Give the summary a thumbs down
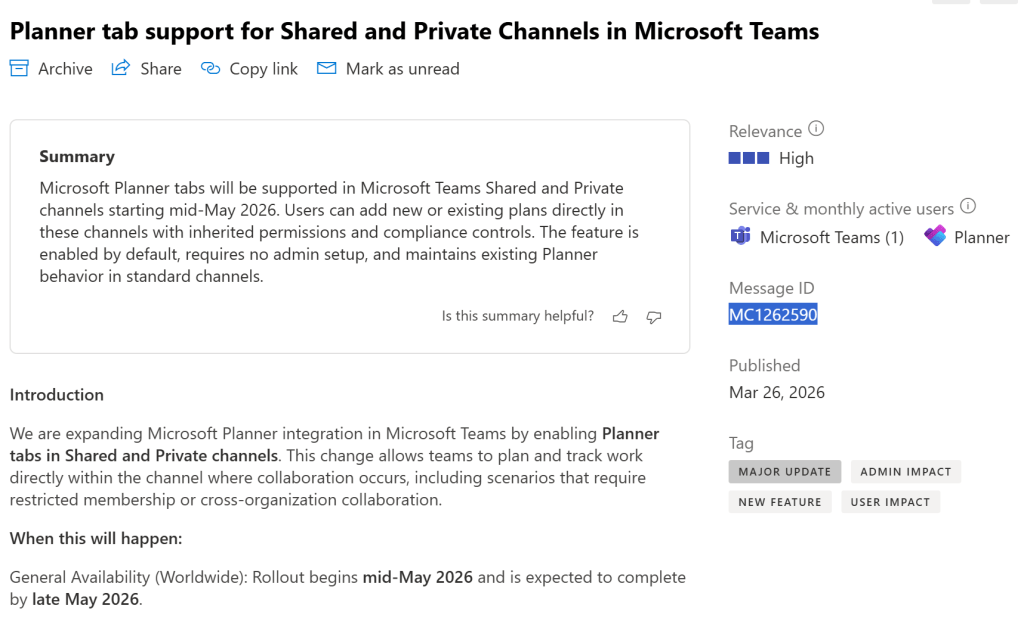The image size is (1024, 618). [x=654, y=316]
